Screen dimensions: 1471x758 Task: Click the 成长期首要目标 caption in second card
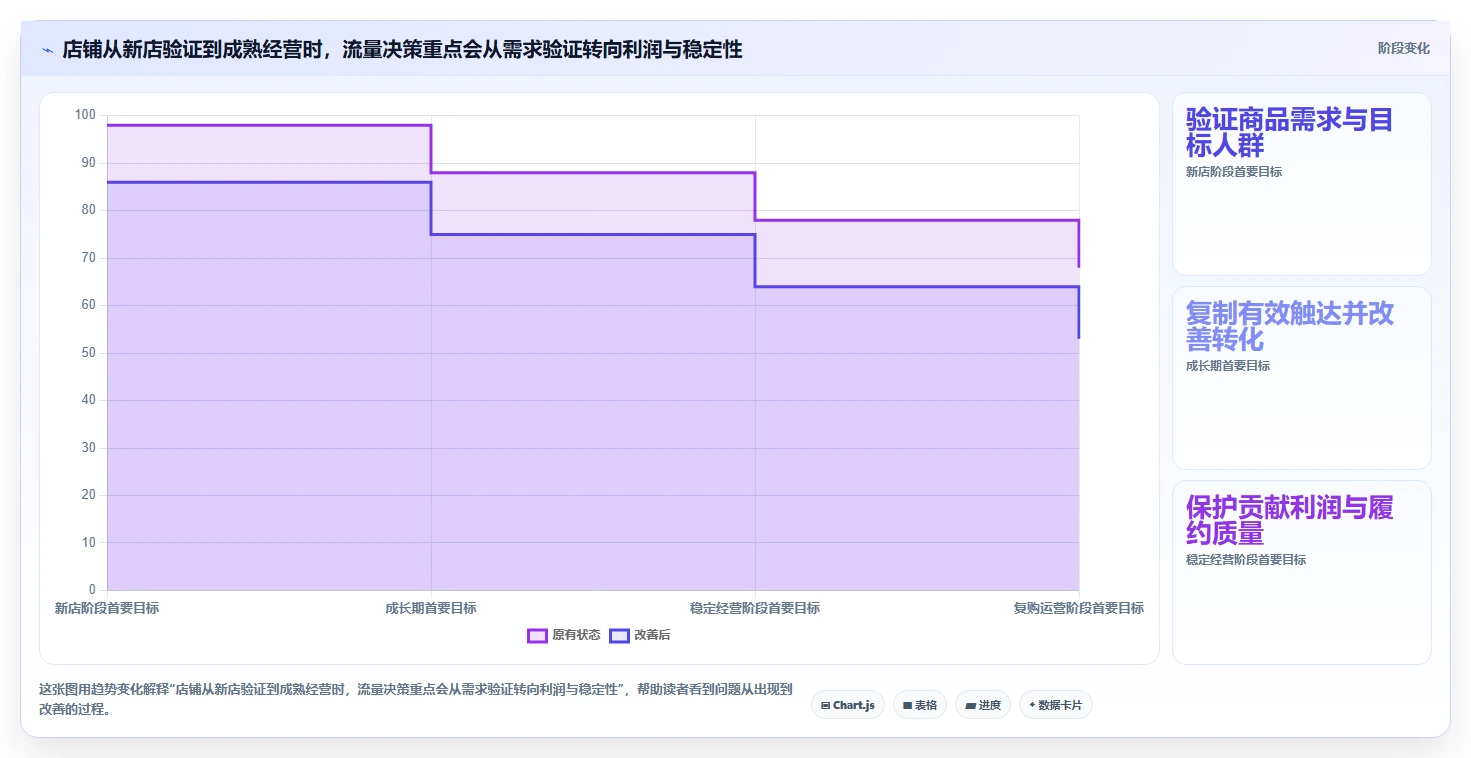(1228, 366)
